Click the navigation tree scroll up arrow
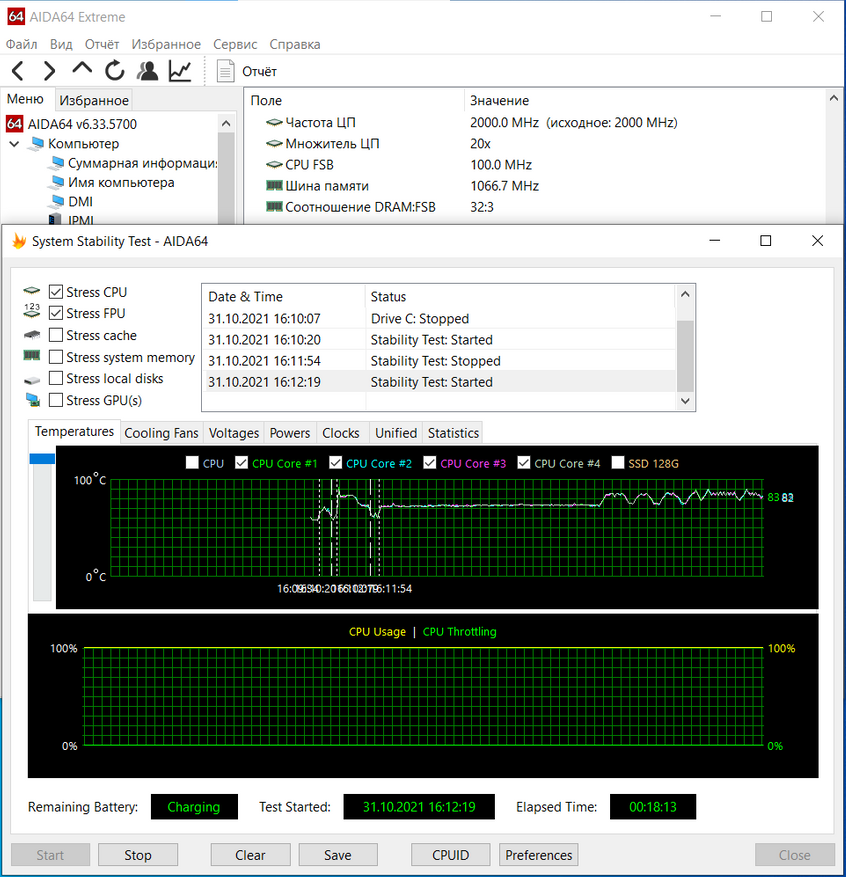 tap(226, 123)
